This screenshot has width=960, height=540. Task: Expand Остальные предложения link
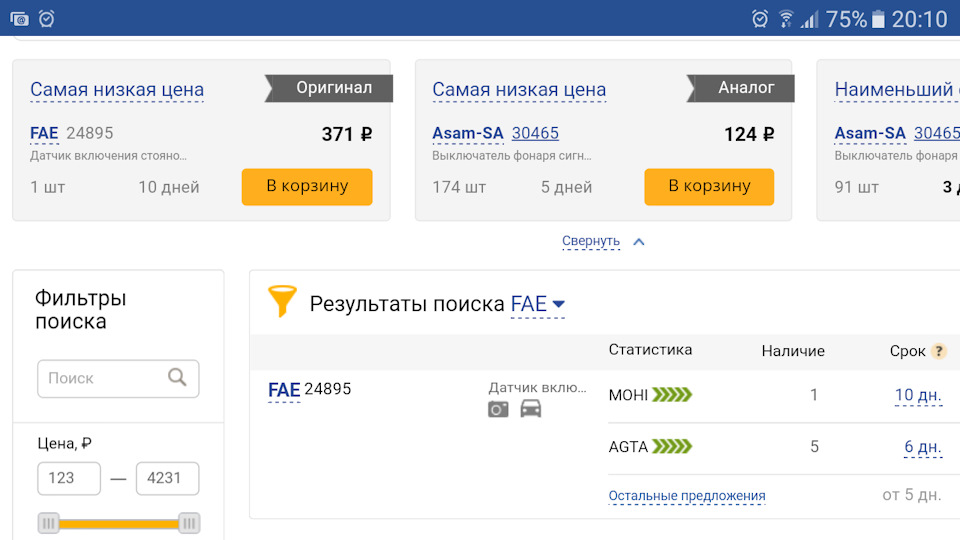(687, 496)
